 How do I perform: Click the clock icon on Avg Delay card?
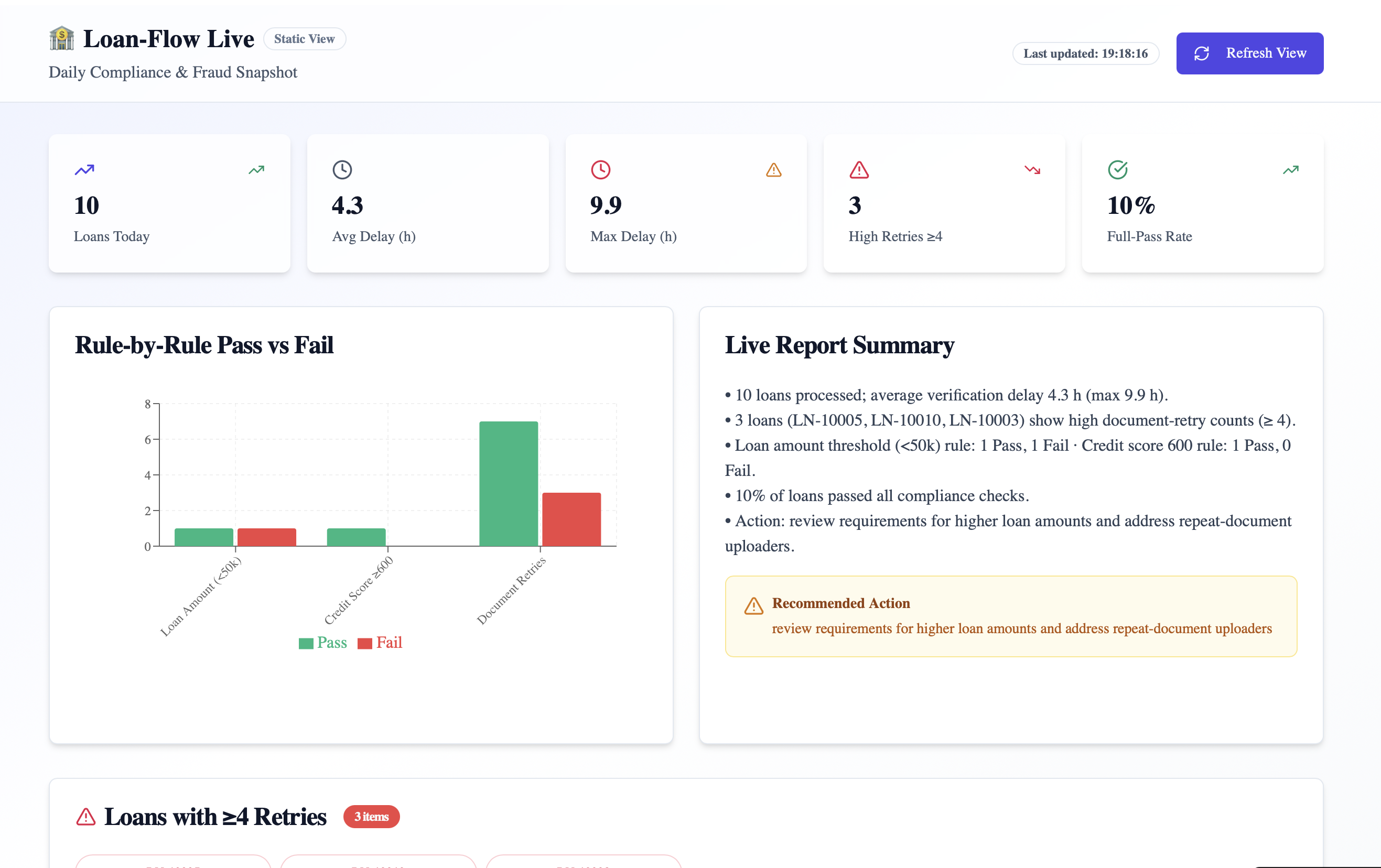point(342,170)
